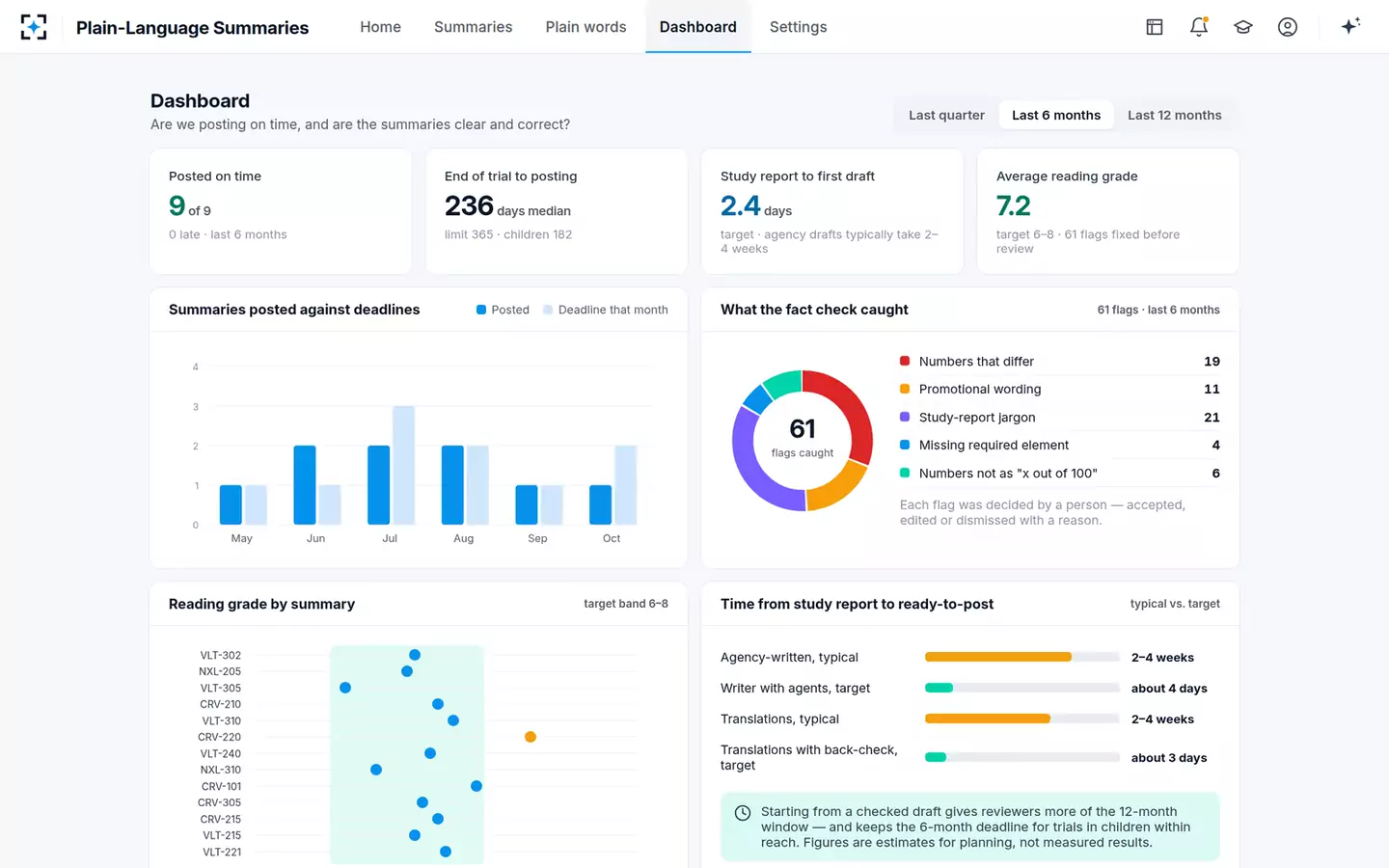Switch to the Last 12 months range
The image size is (1389, 868).
1174,115
